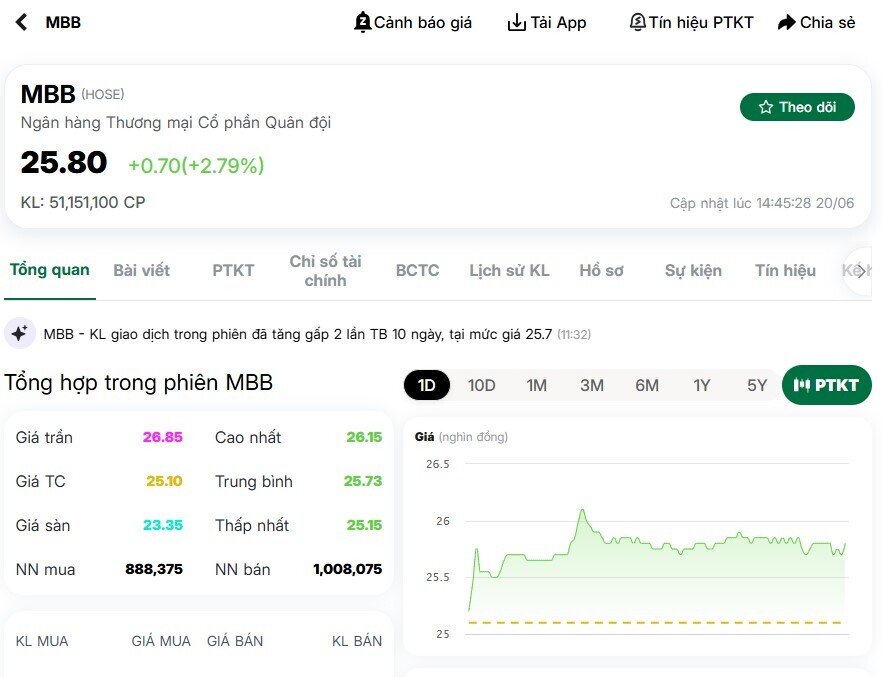Screen dimensions: 883x677
Task: Click the update time Cập nhật lúc 14:45:28
Action: pos(762,203)
